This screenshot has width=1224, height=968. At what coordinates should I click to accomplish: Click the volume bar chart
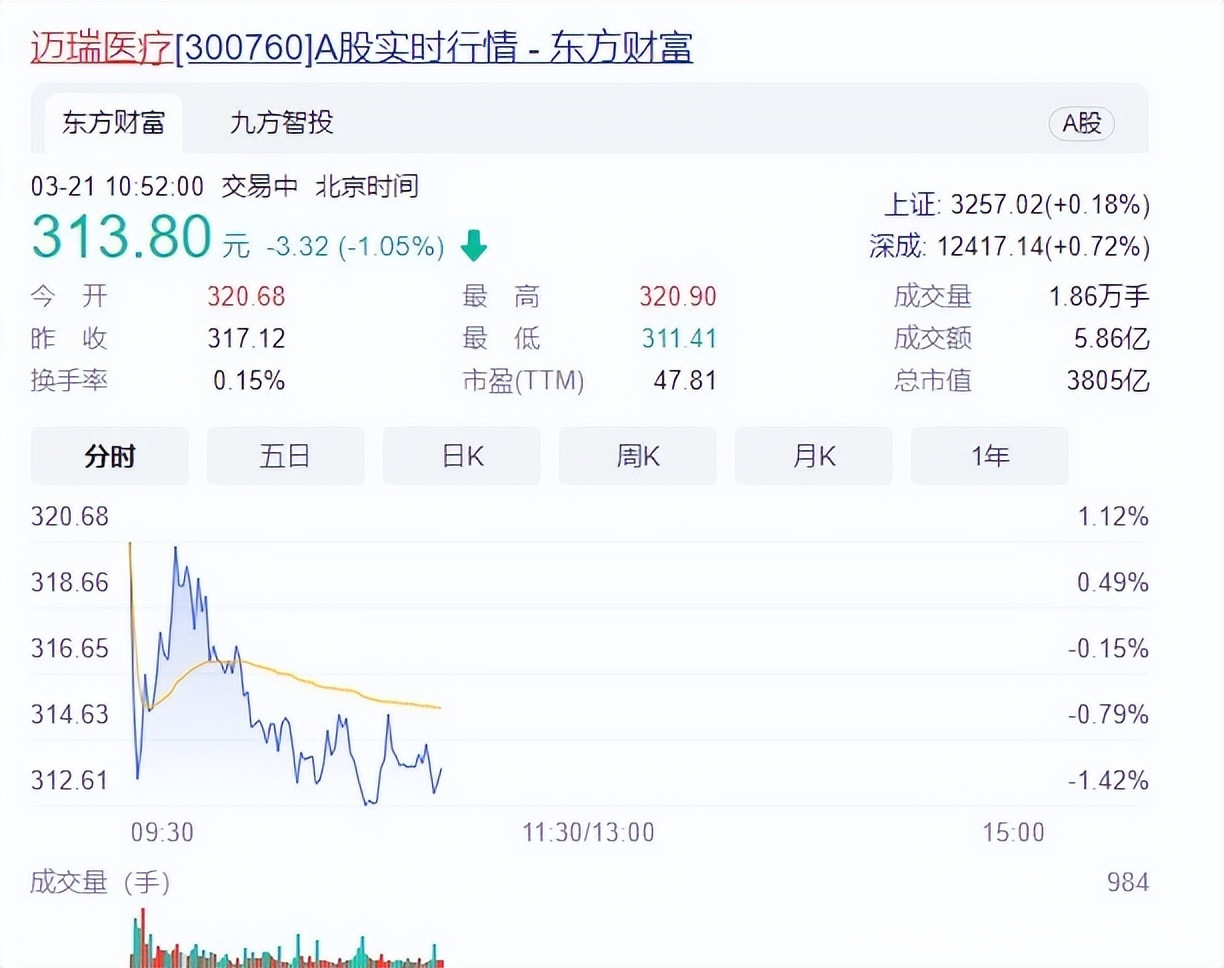[x=286, y=938]
